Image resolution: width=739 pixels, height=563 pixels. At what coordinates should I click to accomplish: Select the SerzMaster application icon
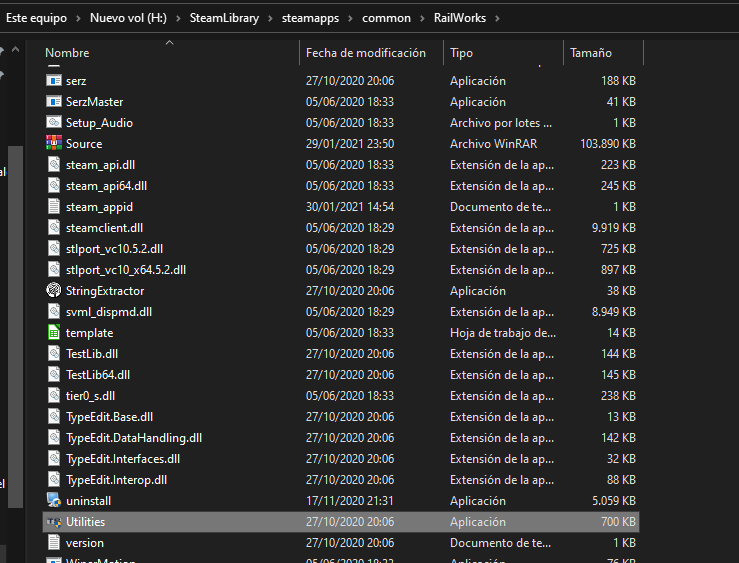[x=54, y=102]
